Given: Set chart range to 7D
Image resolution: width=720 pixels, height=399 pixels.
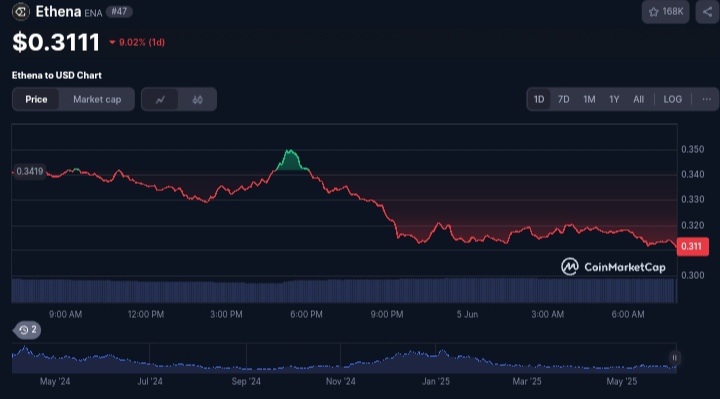Looking at the screenshot, I should click(x=563, y=99).
